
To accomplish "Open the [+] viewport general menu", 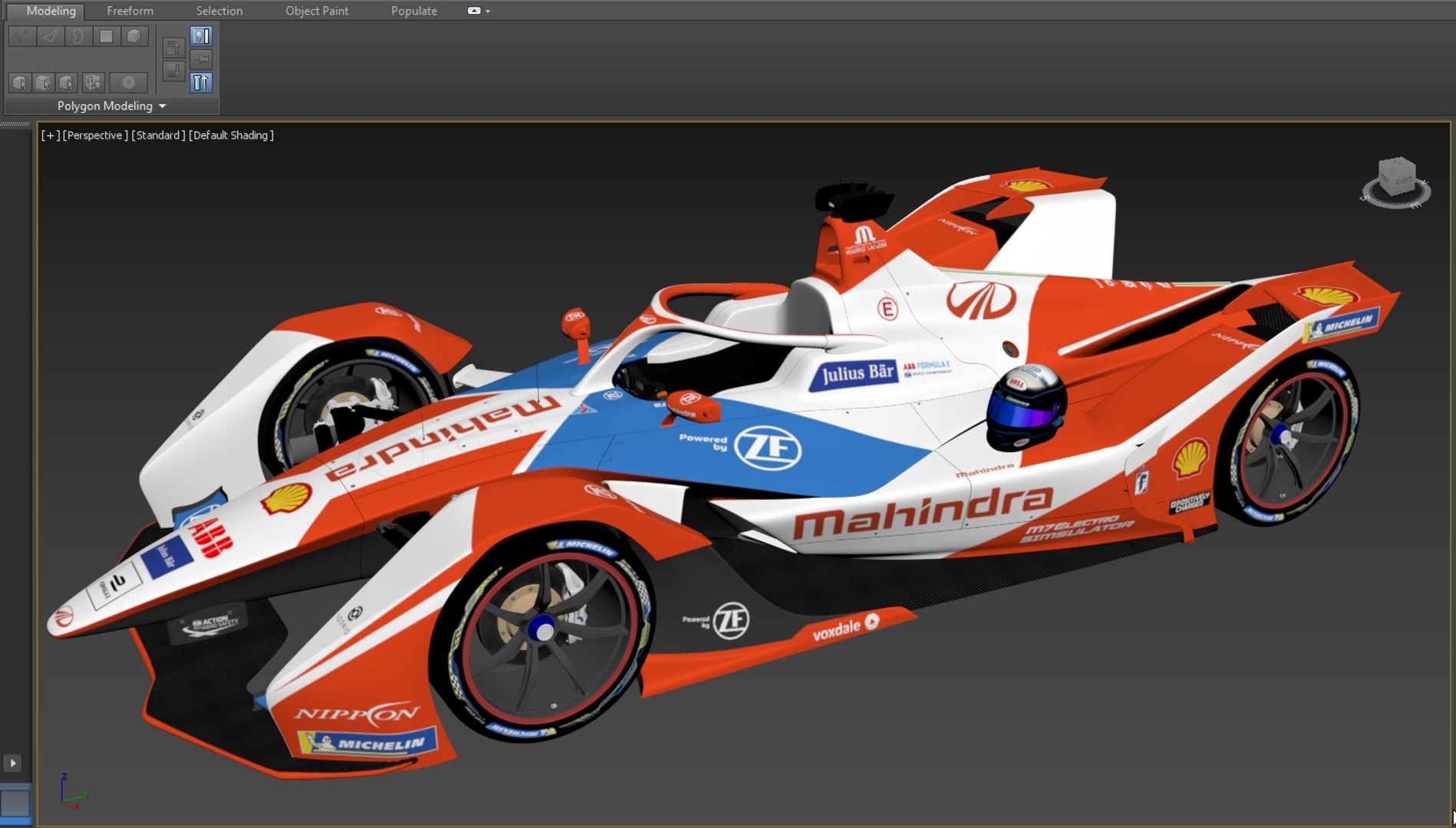I will pos(50,135).
